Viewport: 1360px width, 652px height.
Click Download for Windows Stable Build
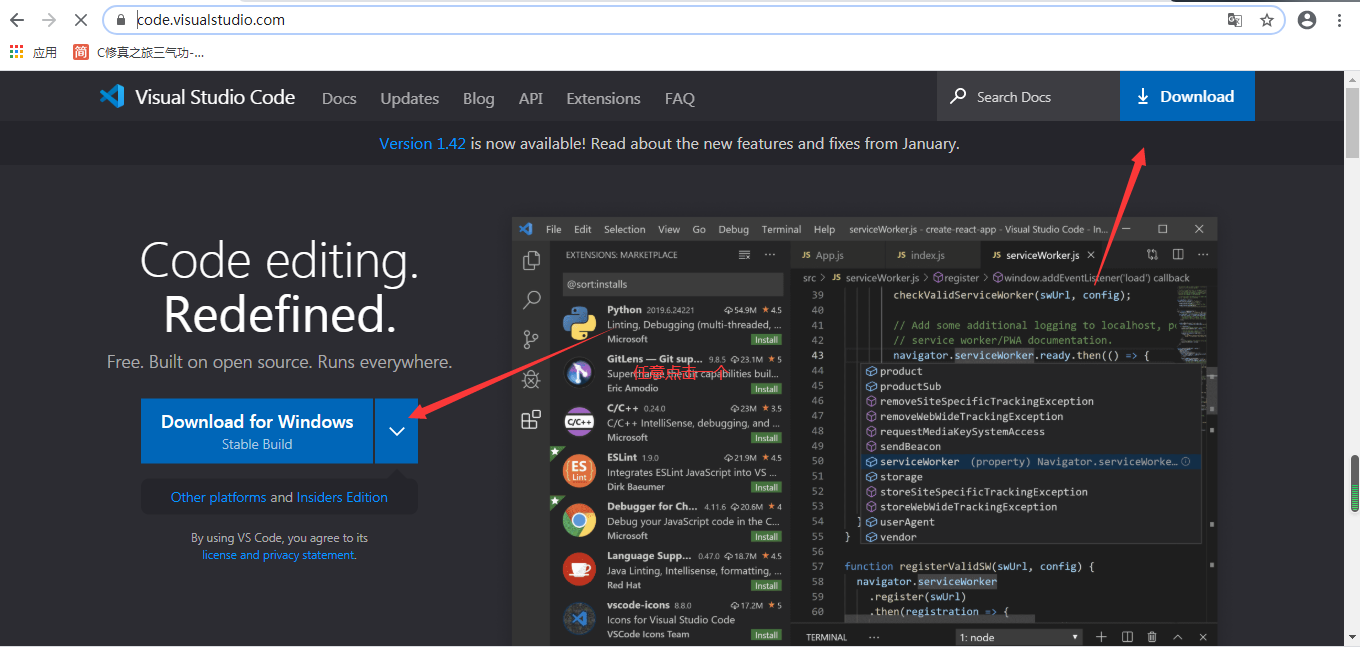[257, 431]
